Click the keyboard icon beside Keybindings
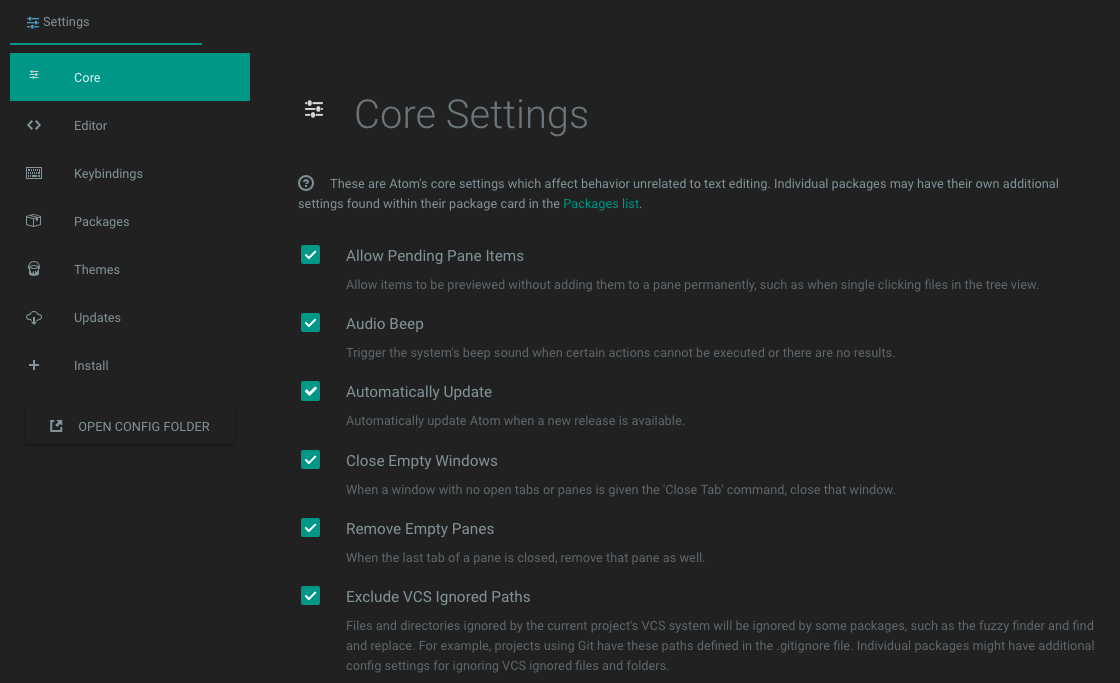1120x683 pixels. 34,173
